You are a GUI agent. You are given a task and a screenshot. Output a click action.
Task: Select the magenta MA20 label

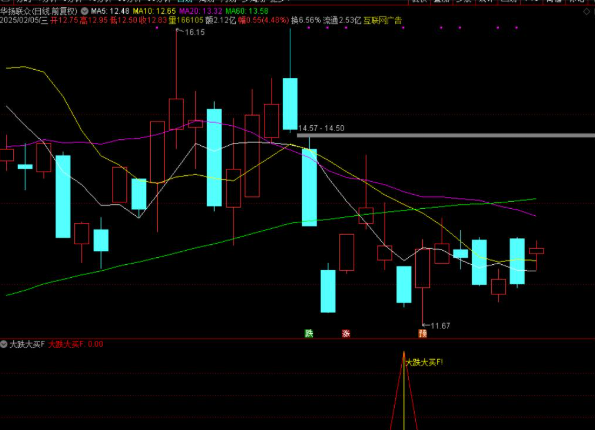pos(201,11)
